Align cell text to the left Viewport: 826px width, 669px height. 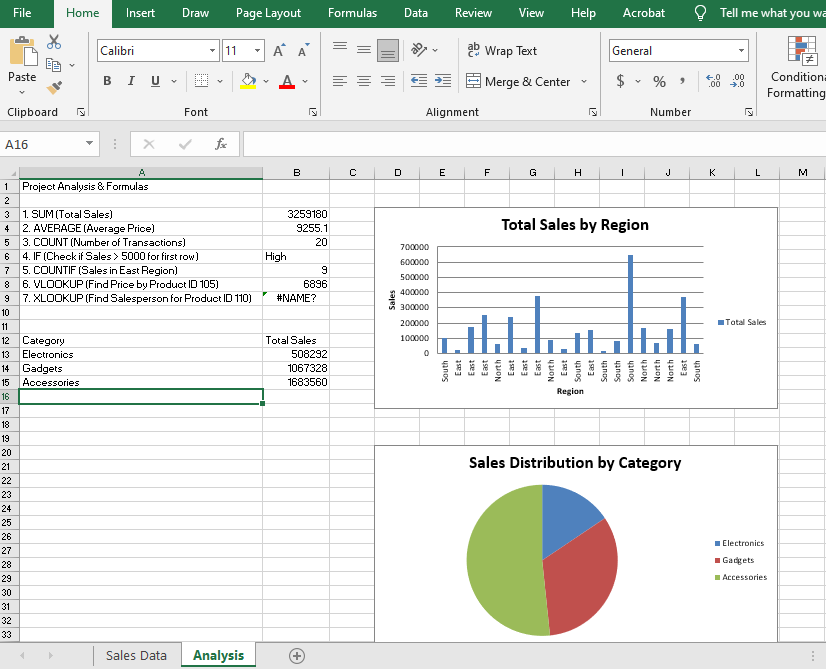340,81
